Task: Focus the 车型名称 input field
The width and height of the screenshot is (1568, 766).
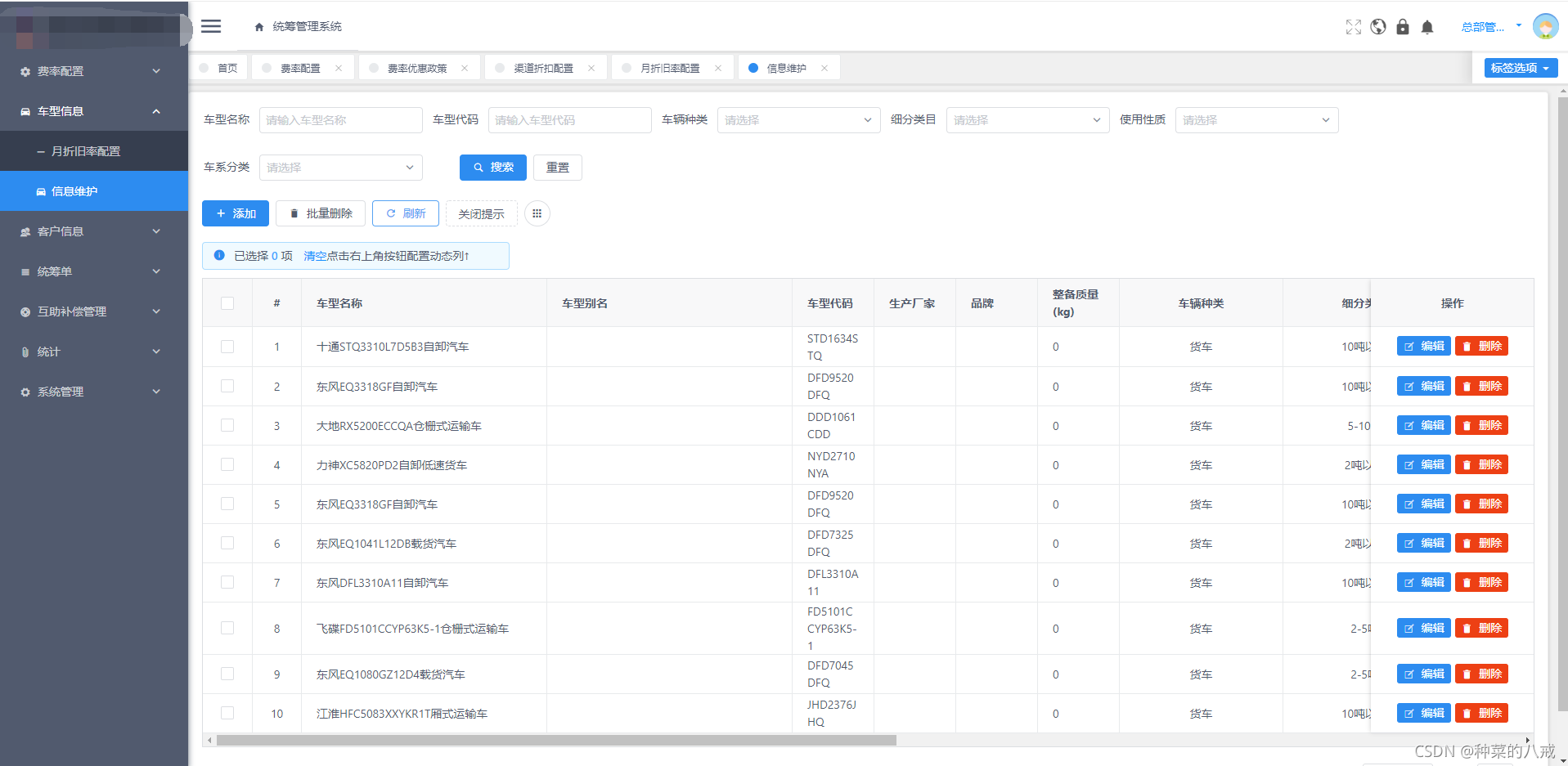Action: pos(340,120)
